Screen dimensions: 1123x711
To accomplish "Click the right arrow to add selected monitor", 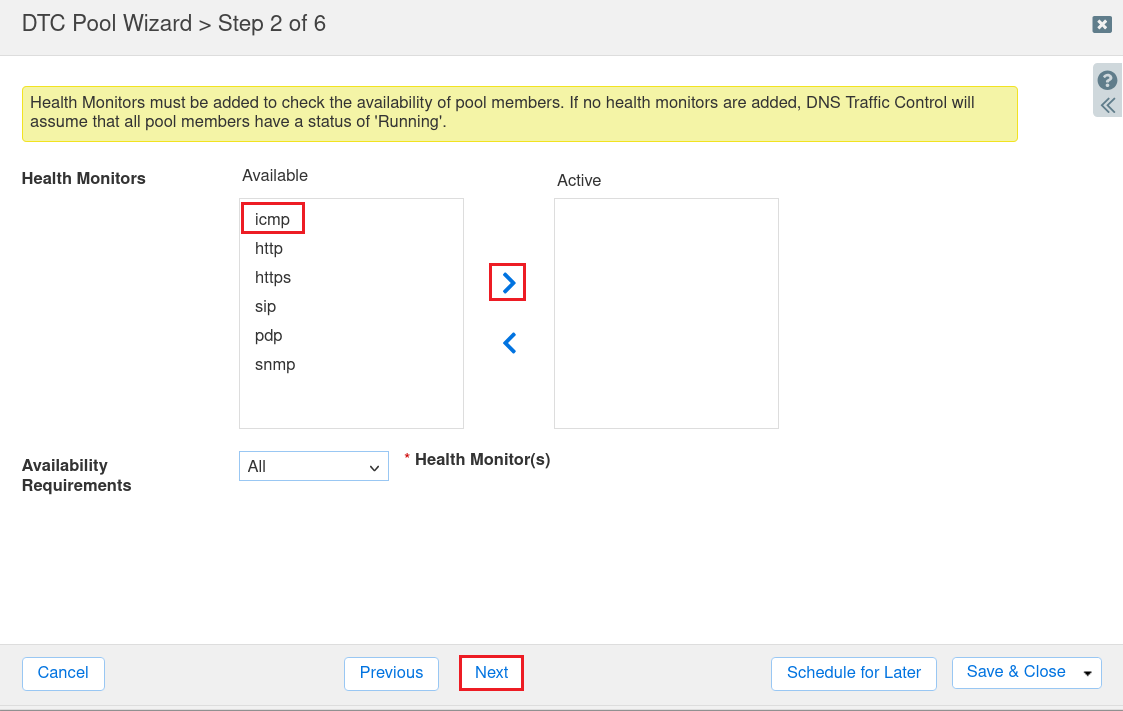I will tap(507, 282).
